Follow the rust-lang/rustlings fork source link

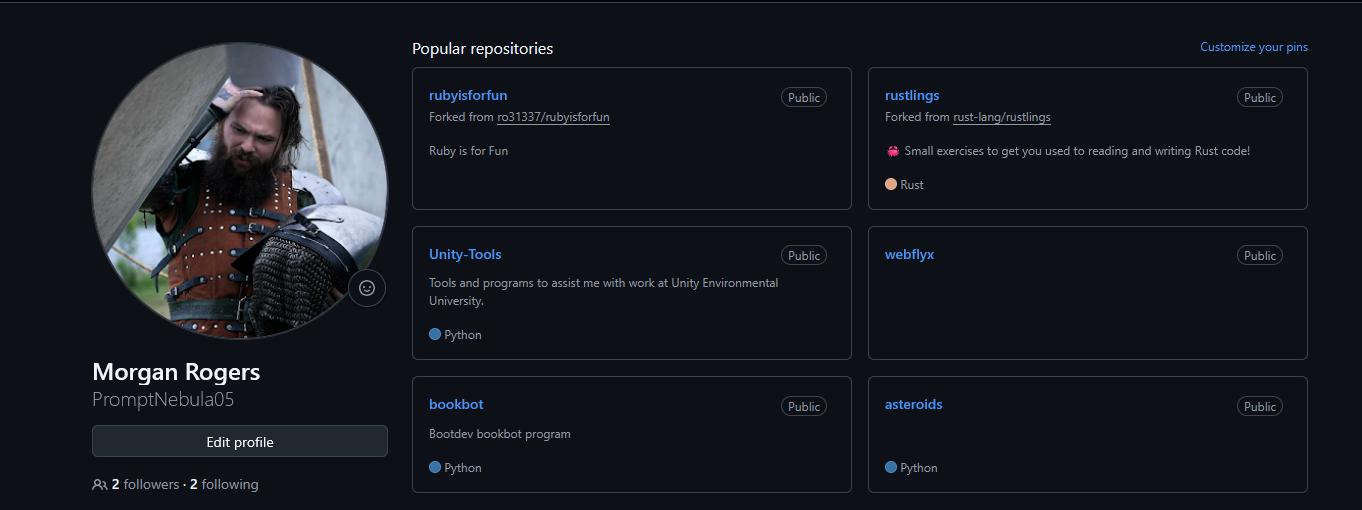tap(1001, 117)
